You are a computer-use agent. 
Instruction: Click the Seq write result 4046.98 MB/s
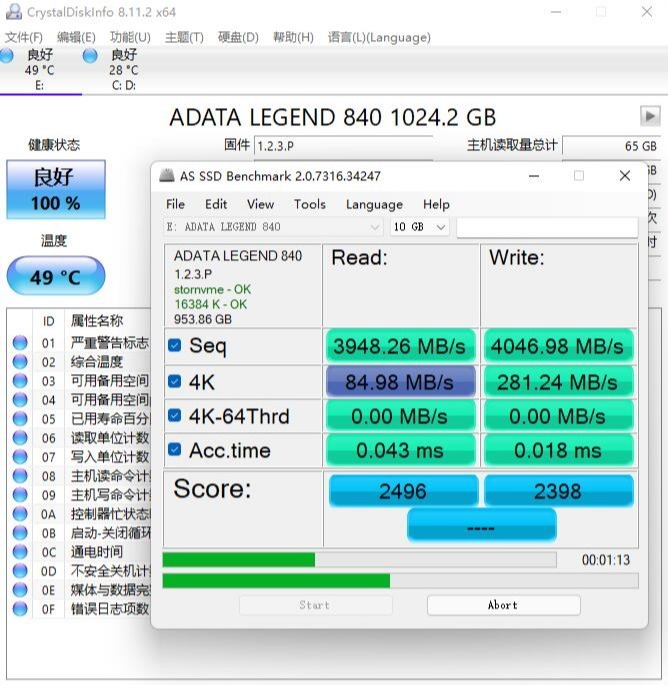coord(558,346)
